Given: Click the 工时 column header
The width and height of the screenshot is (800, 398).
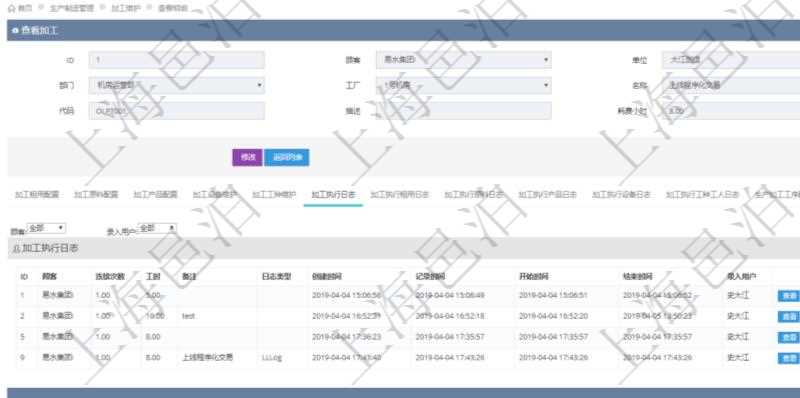Looking at the screenshot, I should (153, 277).
